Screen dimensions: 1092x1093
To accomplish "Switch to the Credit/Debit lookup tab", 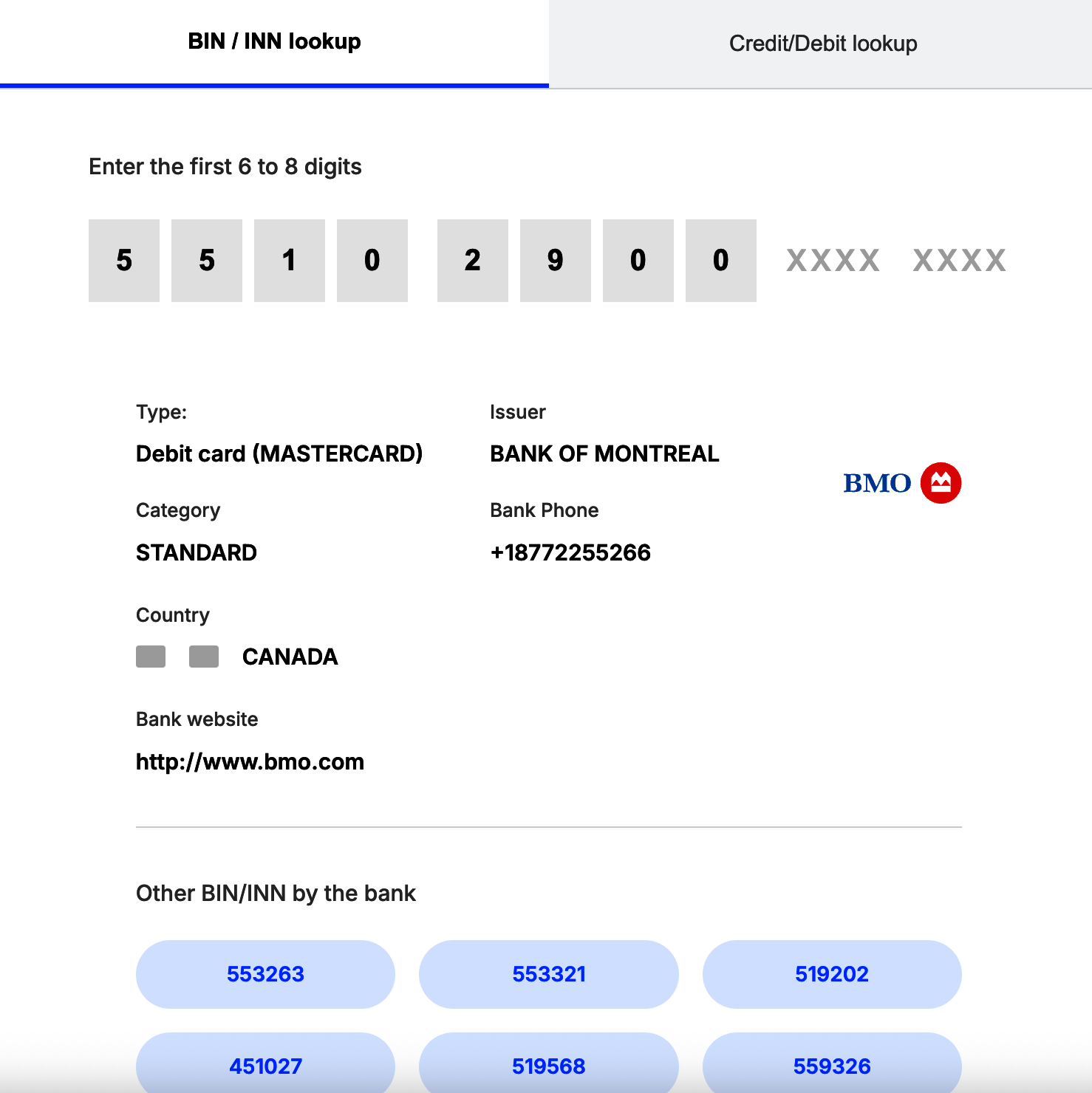I will (x=822, y=42).
